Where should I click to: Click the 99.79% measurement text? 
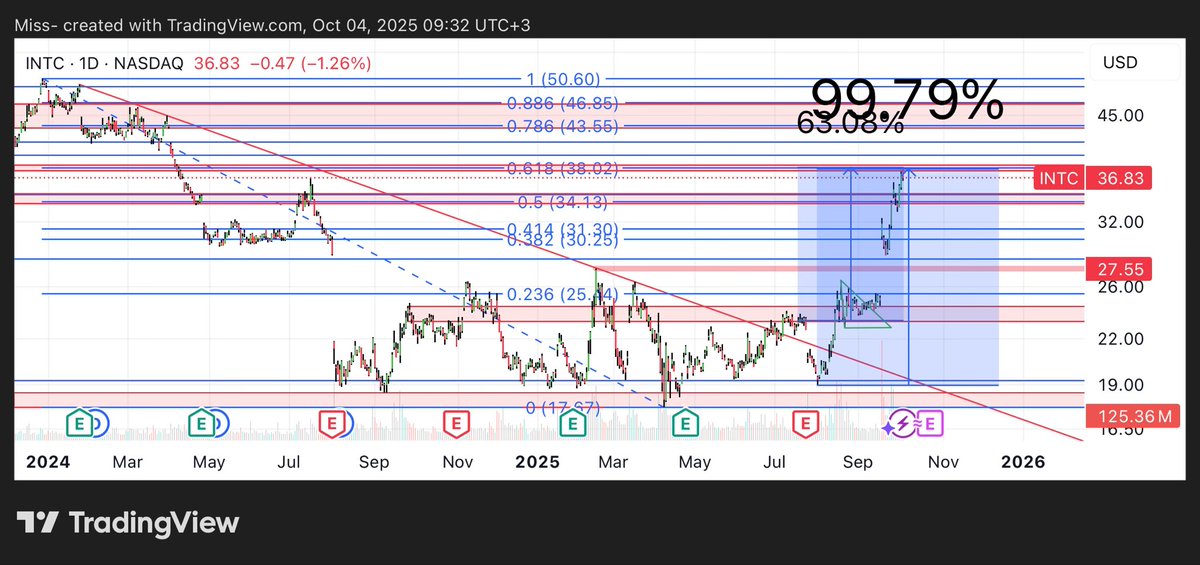point(907,100)
